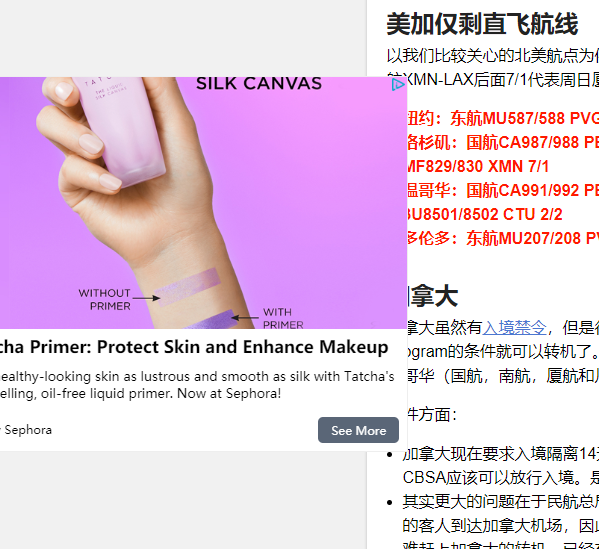
Task: Click the WITHOUT PRIMER label in ad
Action: click(x=105, y=300)
